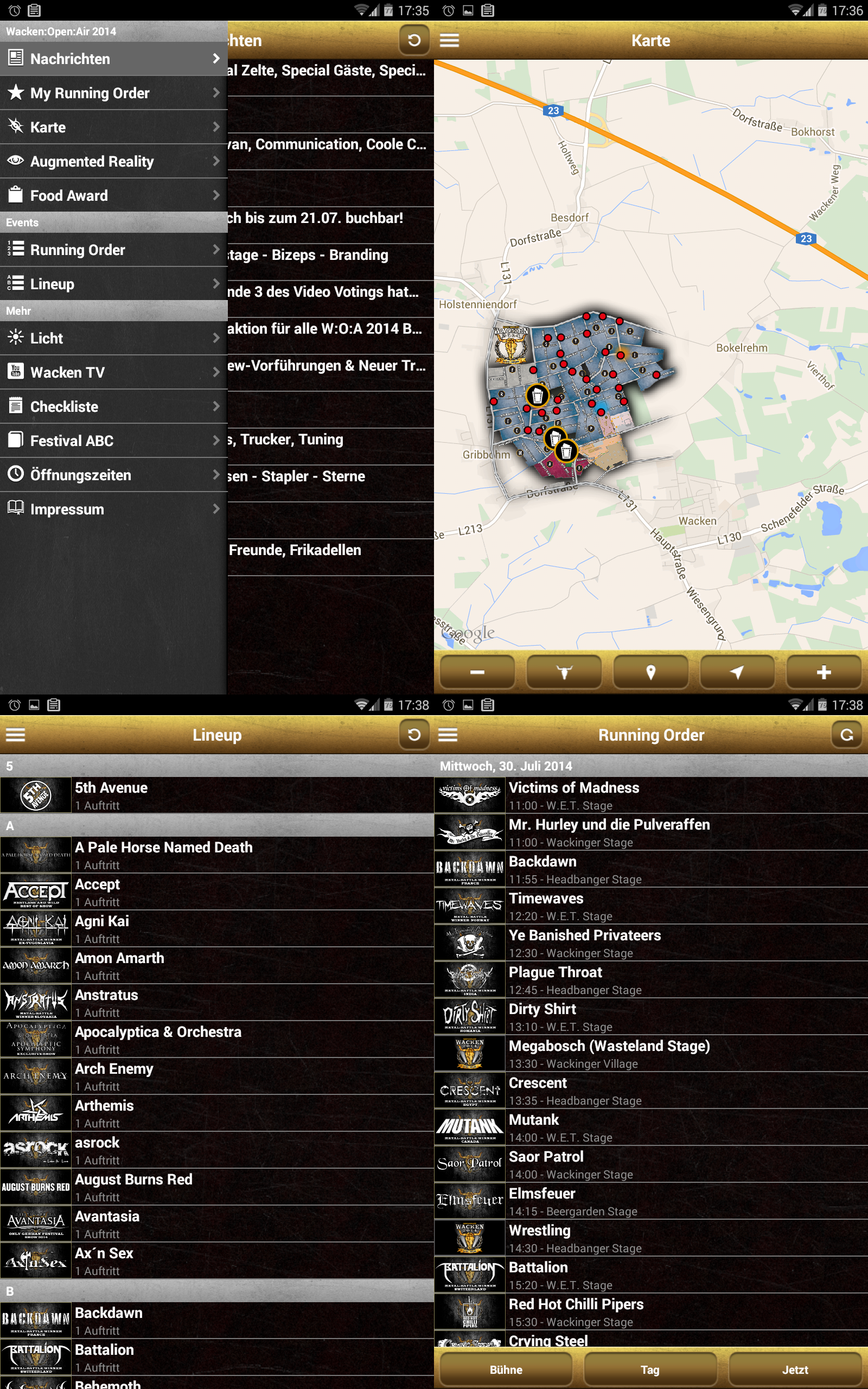Refresh the Running Order list
The image size is (868, 1389).
click(847, 735)
